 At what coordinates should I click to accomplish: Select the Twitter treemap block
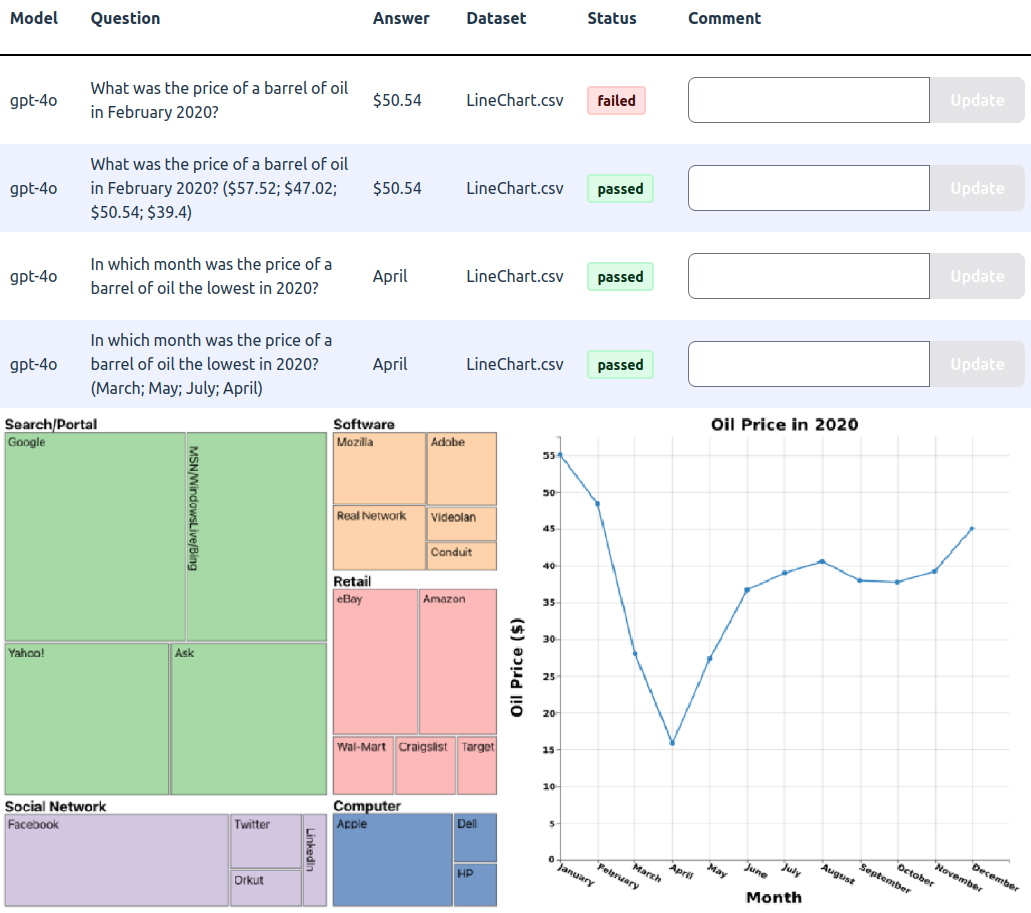(x=266, y=841)
